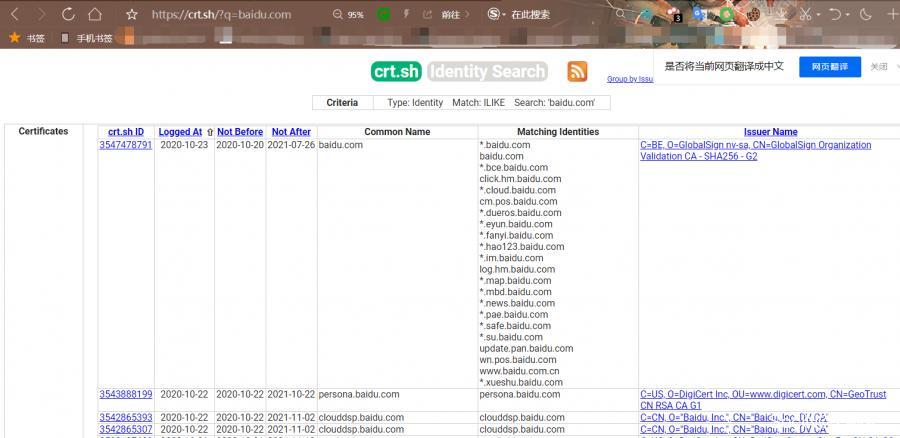
Task: Bookmark page with star icon
Action: click(x=132, y=15)
